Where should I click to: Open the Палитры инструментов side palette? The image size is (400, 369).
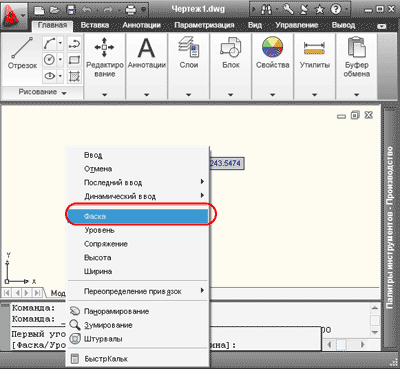click(x=389, y=227)
